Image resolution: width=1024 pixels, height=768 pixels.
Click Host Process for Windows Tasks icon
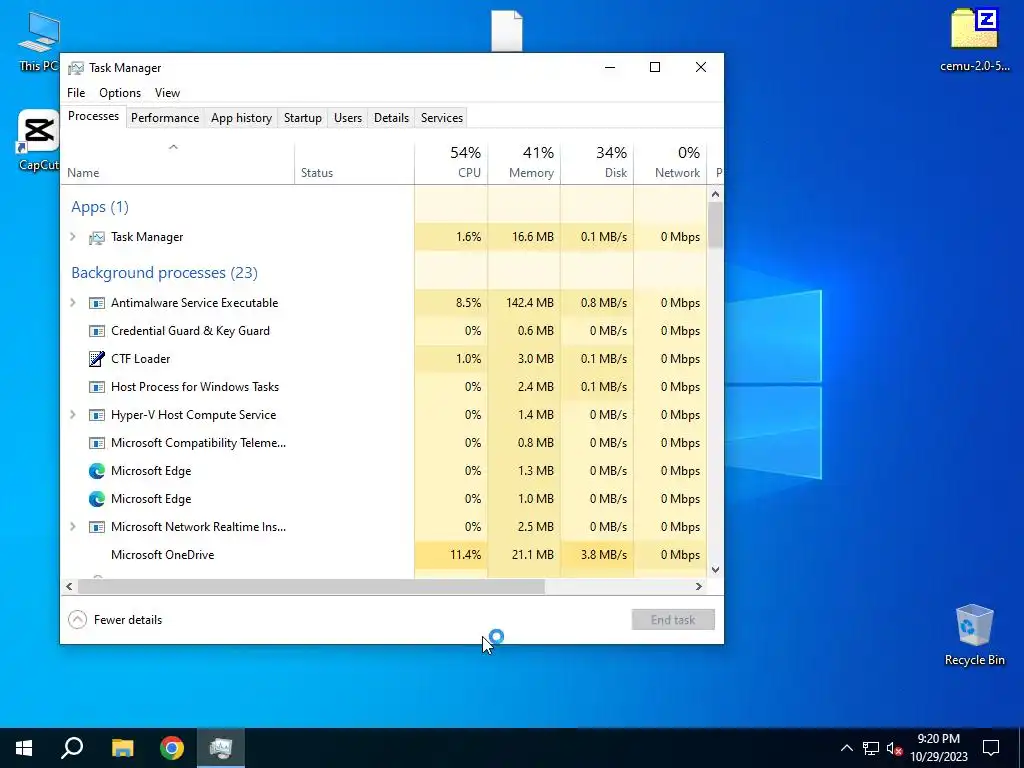click(97, 387)
